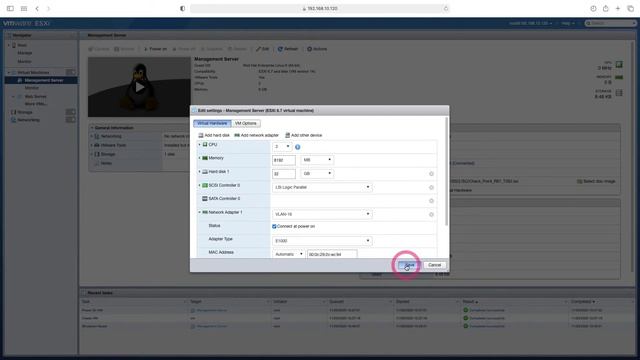Select Web Server in the Navigator tree
Screen dimensions: 640x360
(x=36, y=96)
